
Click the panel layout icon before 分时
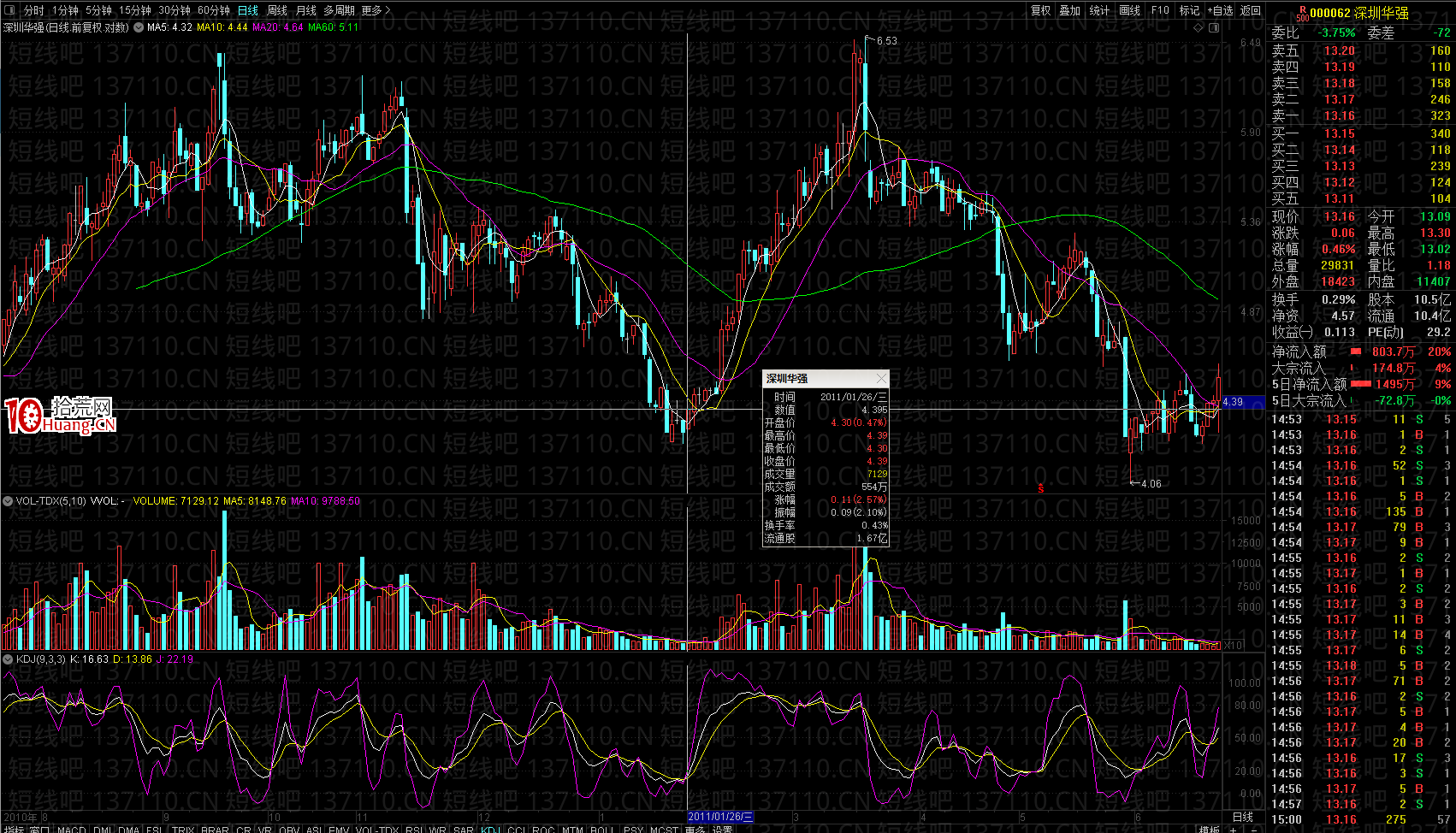[x=11, y=10]
